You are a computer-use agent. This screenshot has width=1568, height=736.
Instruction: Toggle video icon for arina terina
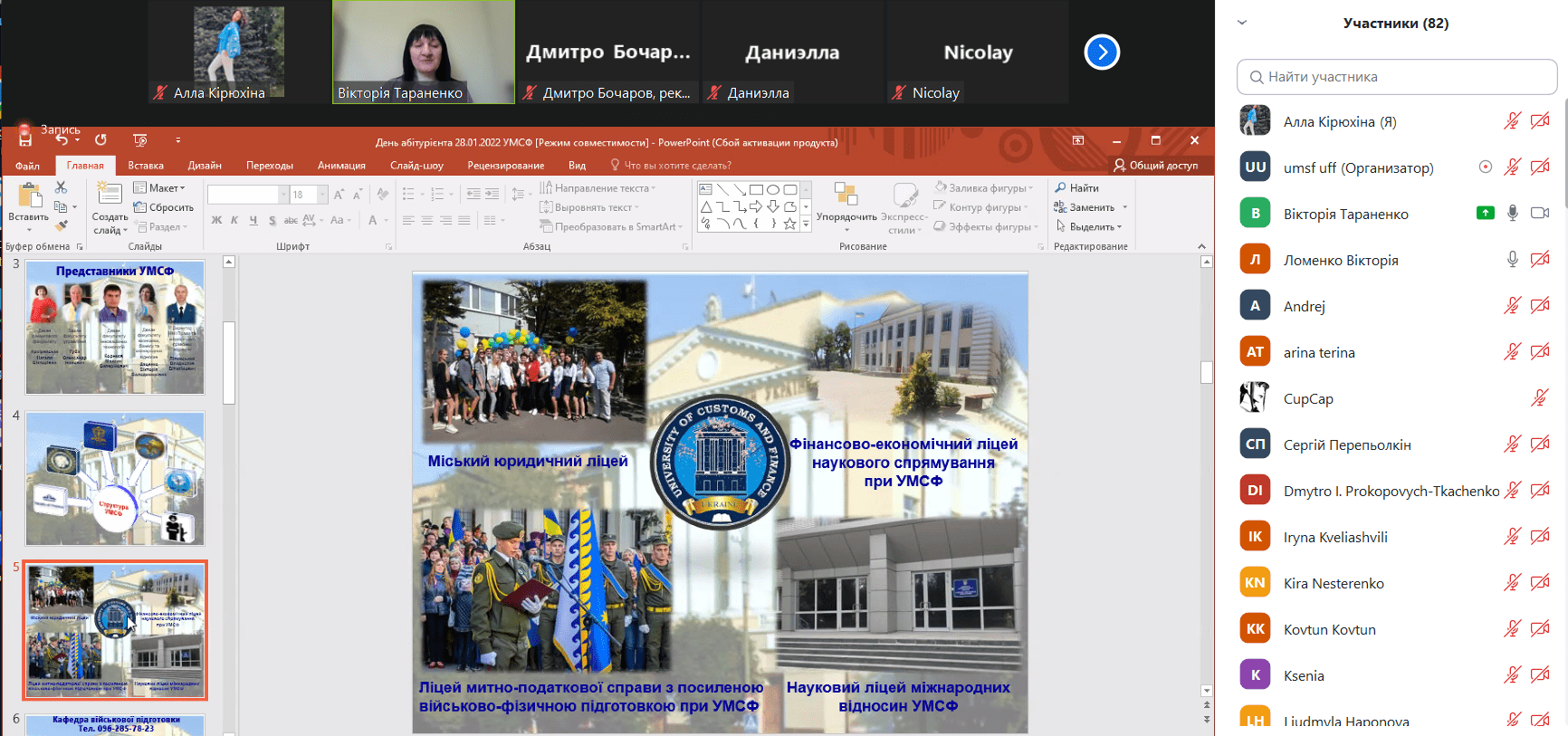point(1539,351)
